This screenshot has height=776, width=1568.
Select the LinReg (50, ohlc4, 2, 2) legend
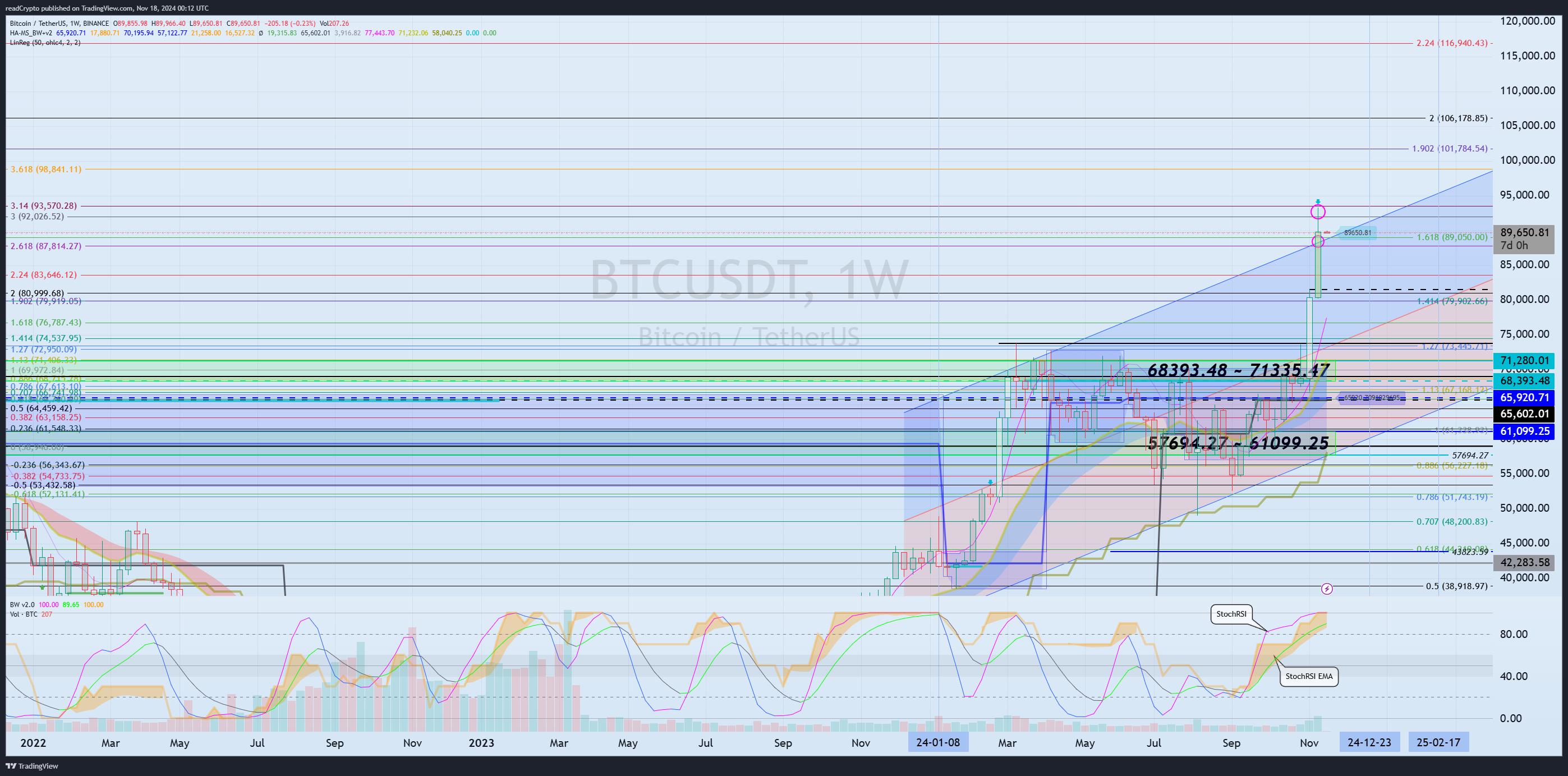[x=45, y=43]
